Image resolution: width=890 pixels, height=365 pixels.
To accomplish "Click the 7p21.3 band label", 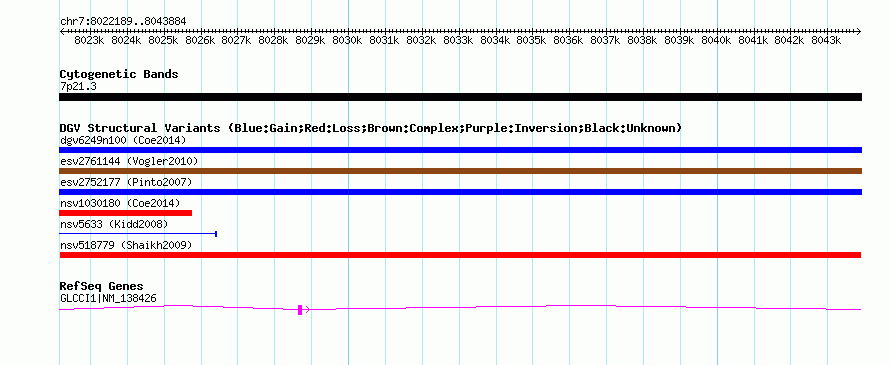I will (78, 86).
